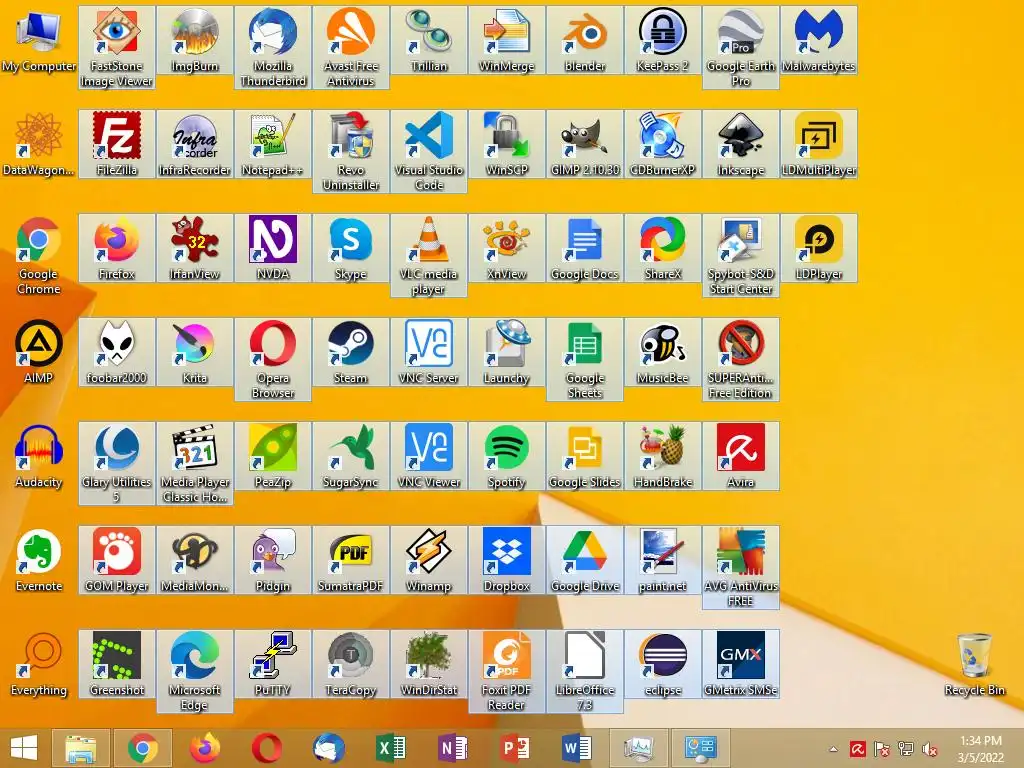Image resolution: width=1024 pixels, height=768 pixels.
Task: Select the LDPlayer icon
Action: 819,248
